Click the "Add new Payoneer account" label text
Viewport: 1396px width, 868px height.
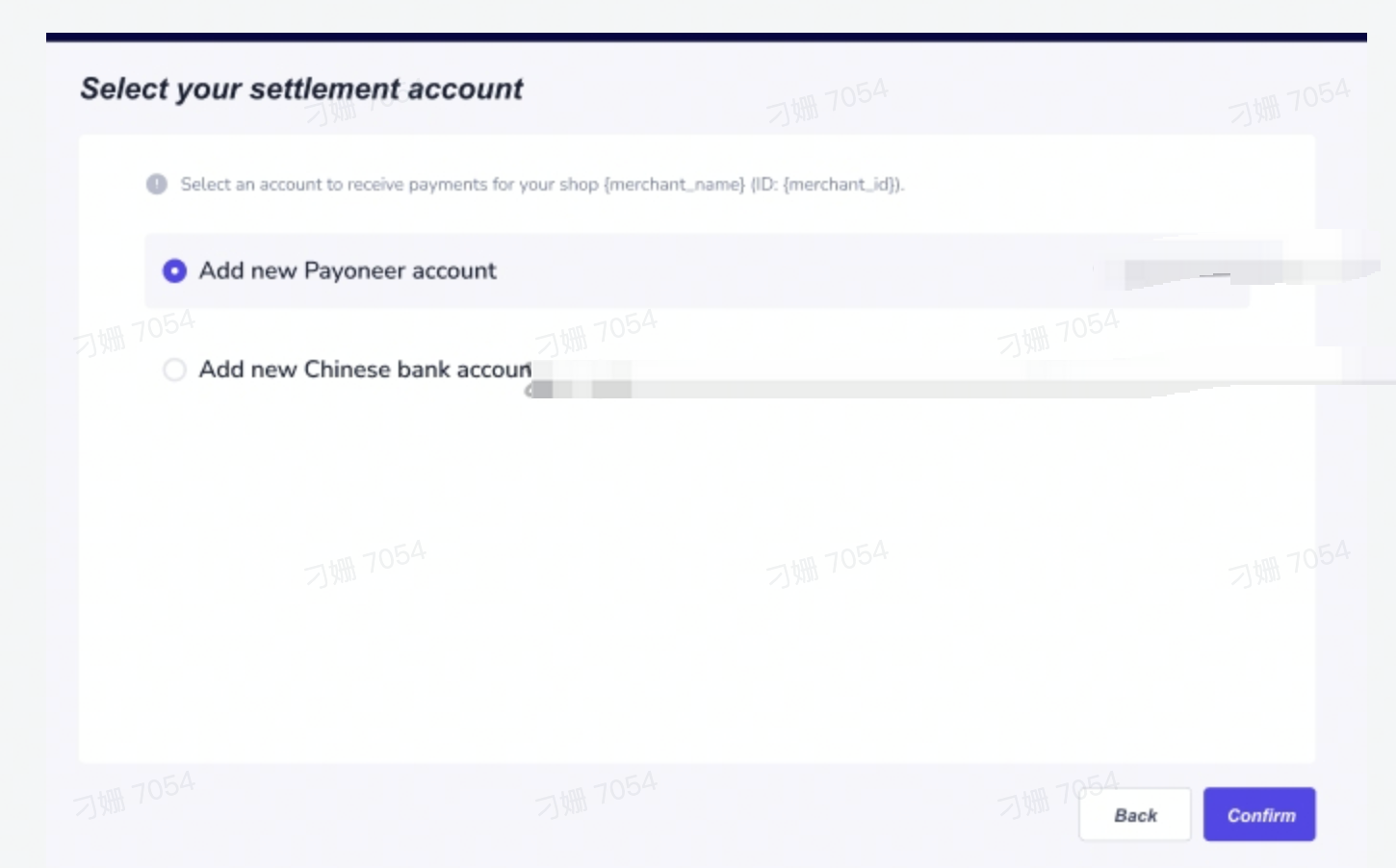tap(348, 271)
